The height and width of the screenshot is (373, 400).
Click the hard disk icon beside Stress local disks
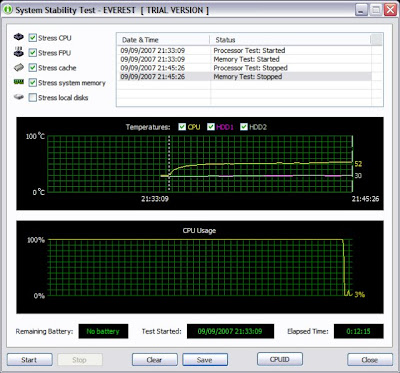pos(19,97)
